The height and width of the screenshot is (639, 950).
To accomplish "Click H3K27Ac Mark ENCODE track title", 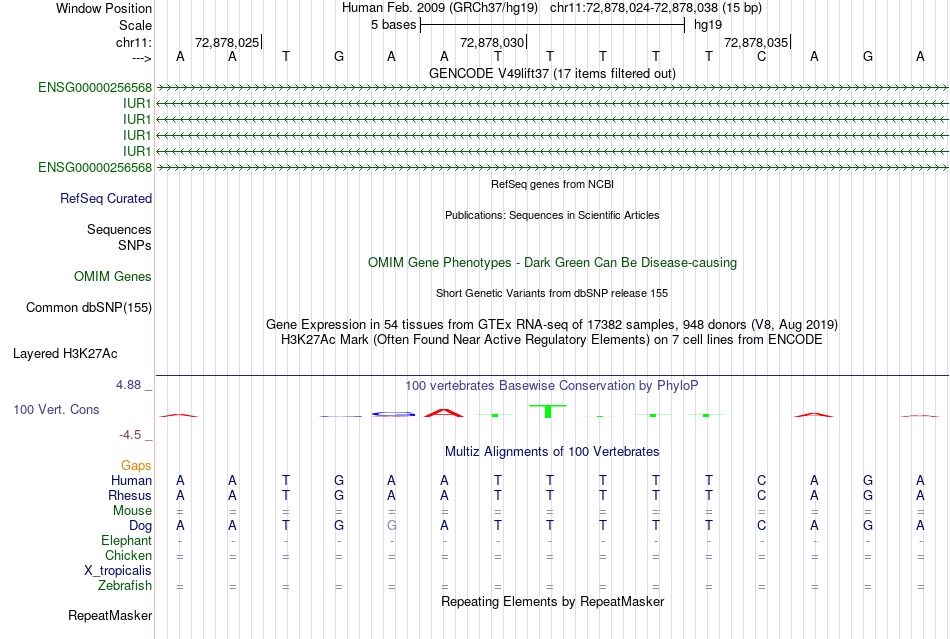I will 552,340.
